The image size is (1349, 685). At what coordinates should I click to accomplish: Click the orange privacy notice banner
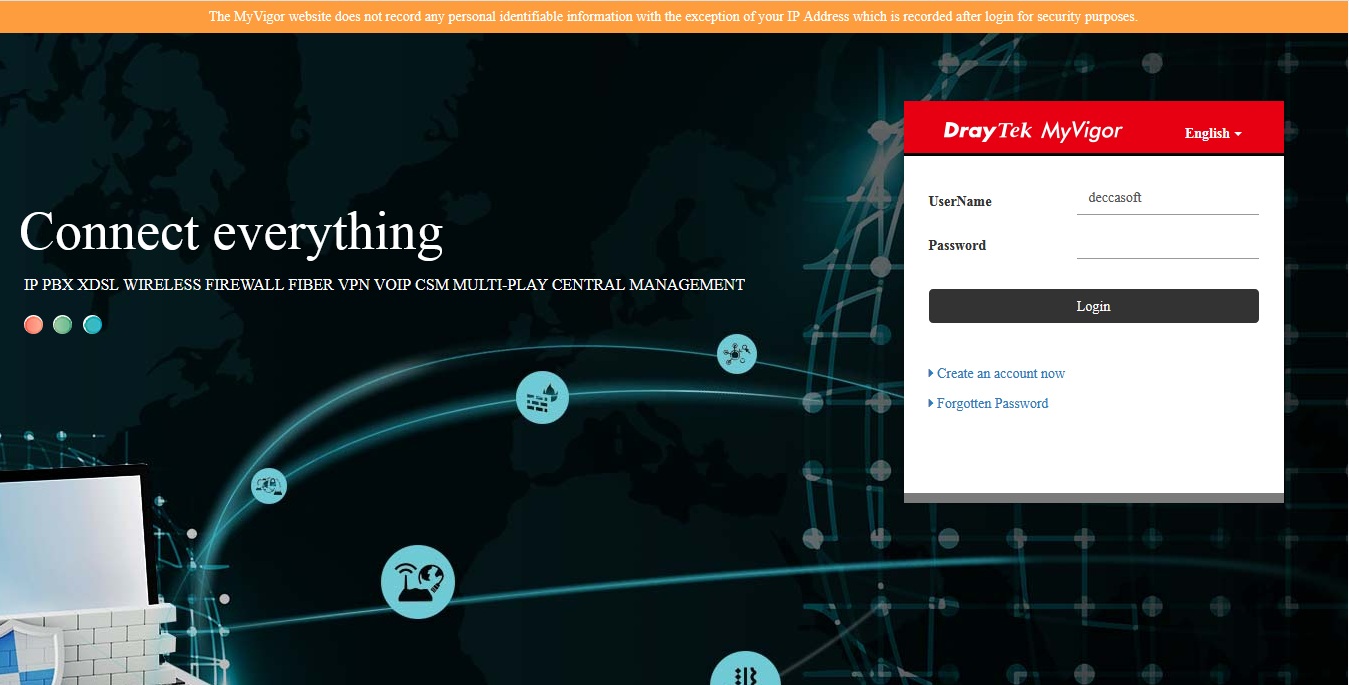coord(674,16)
